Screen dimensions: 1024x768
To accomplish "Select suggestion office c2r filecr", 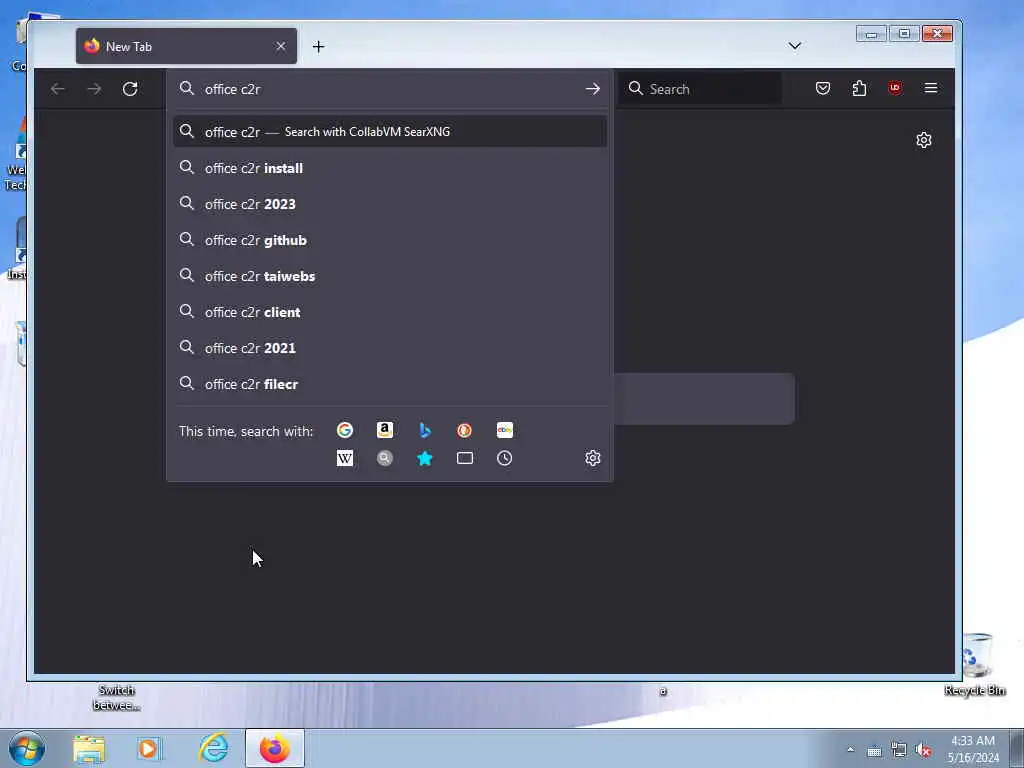I will [390, 383].
